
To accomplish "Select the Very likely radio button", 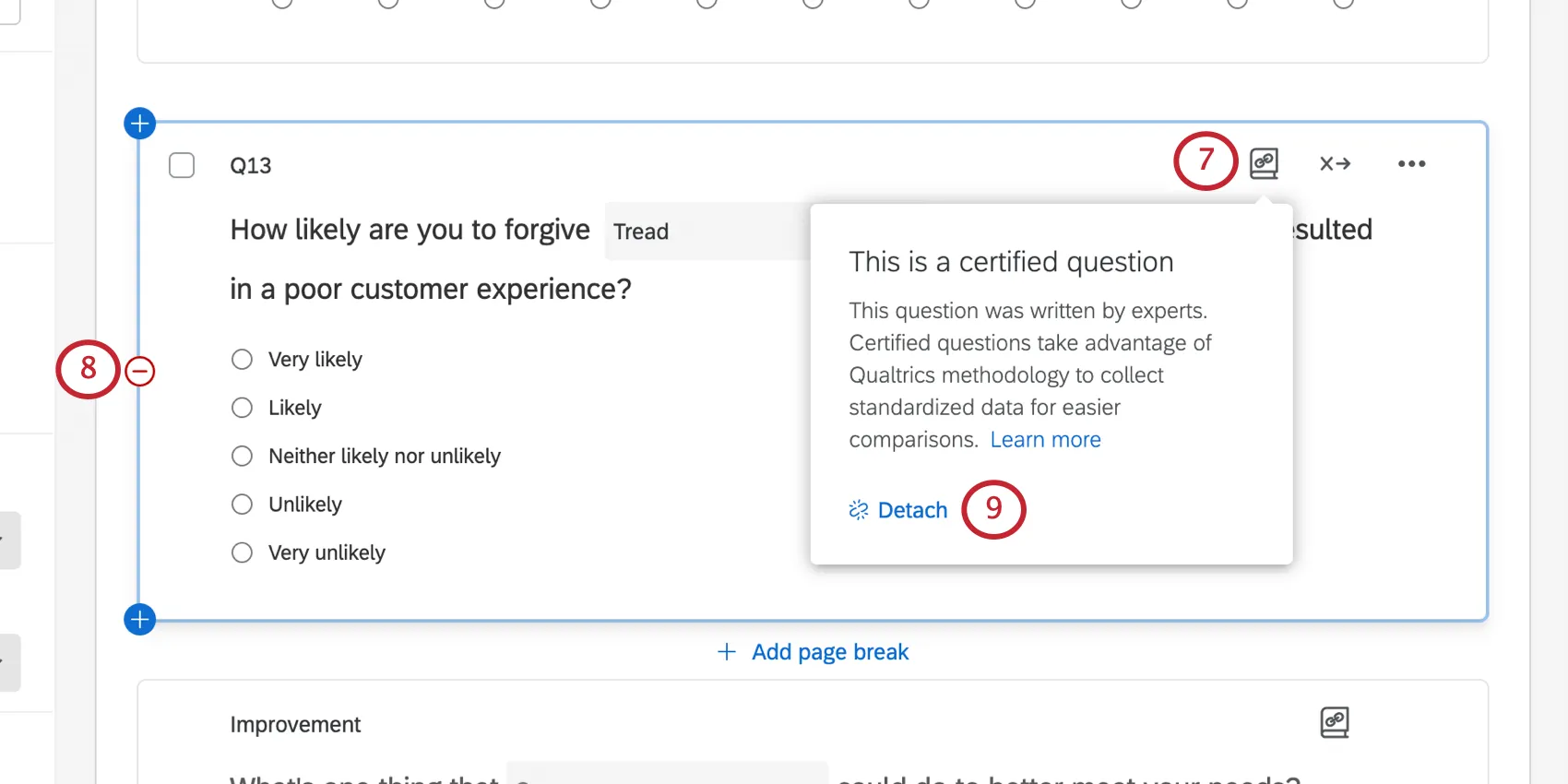I will pos(242,359).
